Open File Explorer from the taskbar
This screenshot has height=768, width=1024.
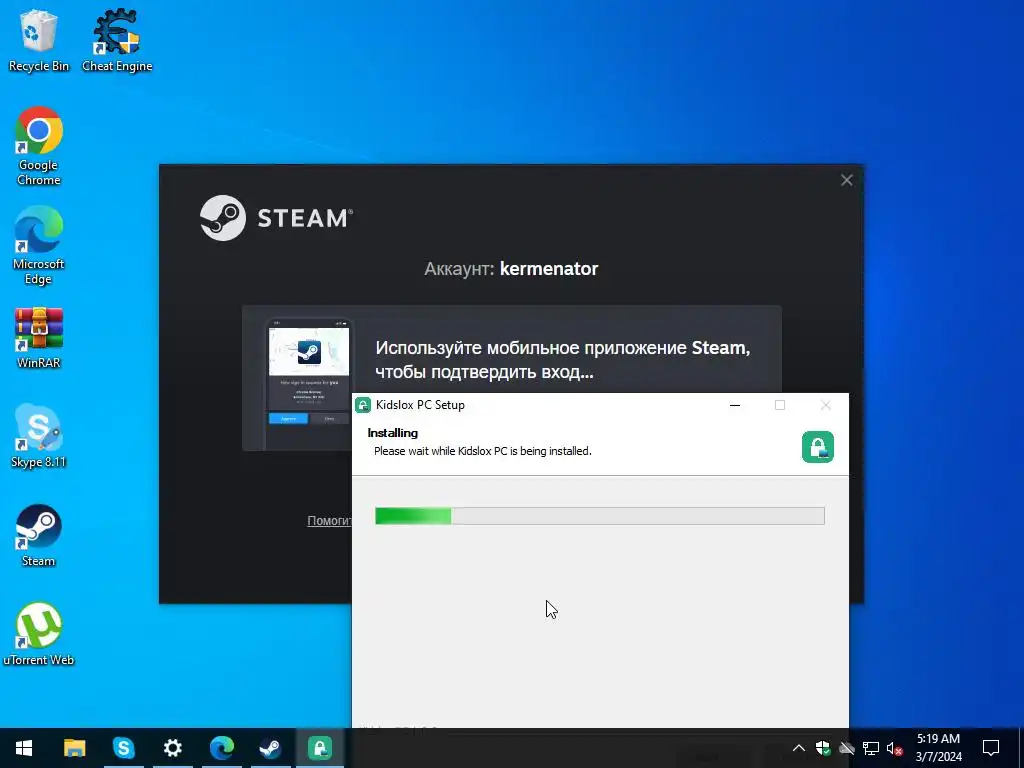pos(74,748)
